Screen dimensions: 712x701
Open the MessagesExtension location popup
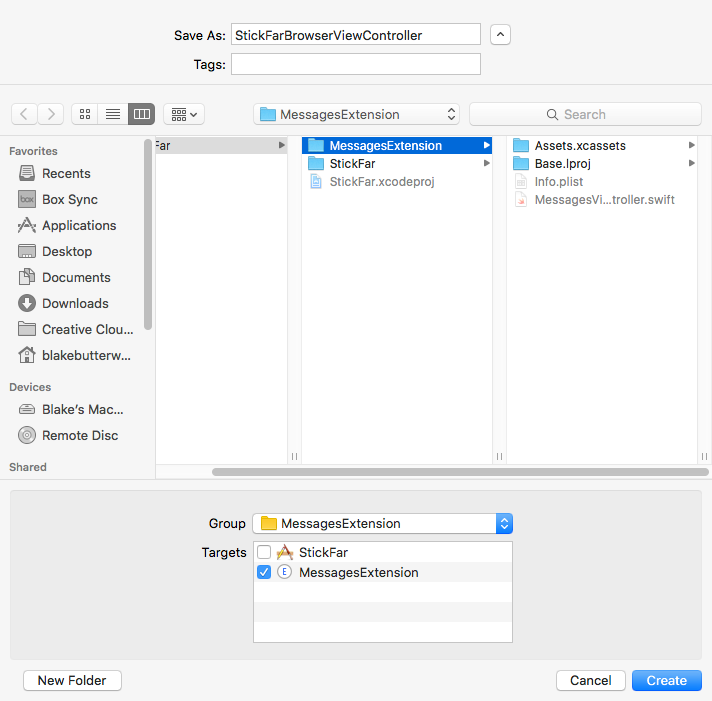click(356, 114)
